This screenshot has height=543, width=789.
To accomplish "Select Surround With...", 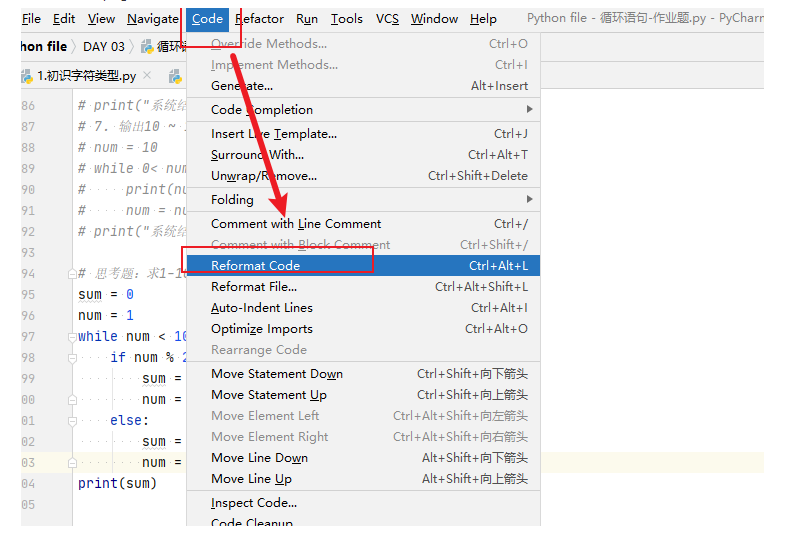I will [x=363, y=155].
